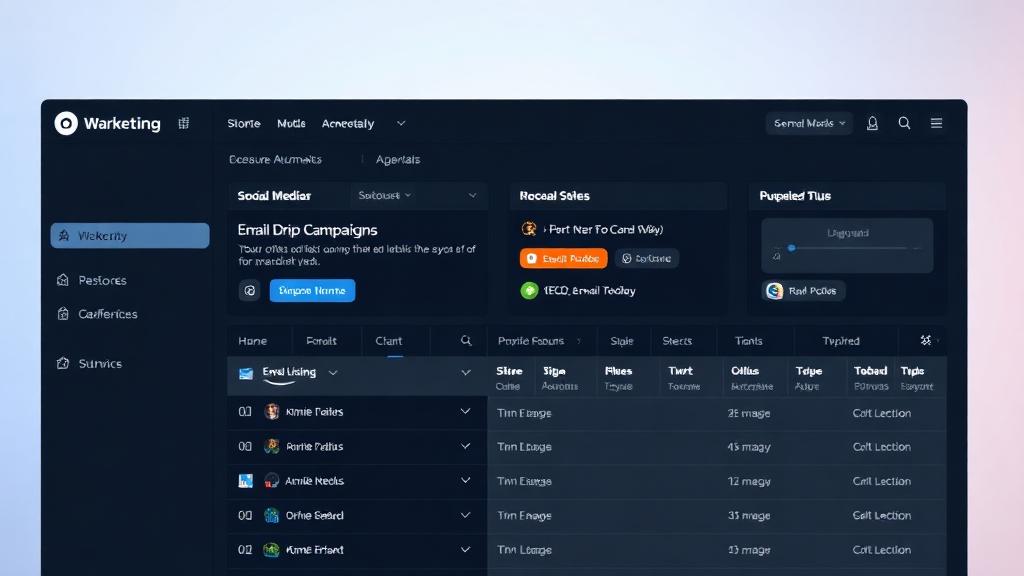Expand the last visible contact row chevron
The height and width of the screenshot is (576, 1024).
coord(465,549)
